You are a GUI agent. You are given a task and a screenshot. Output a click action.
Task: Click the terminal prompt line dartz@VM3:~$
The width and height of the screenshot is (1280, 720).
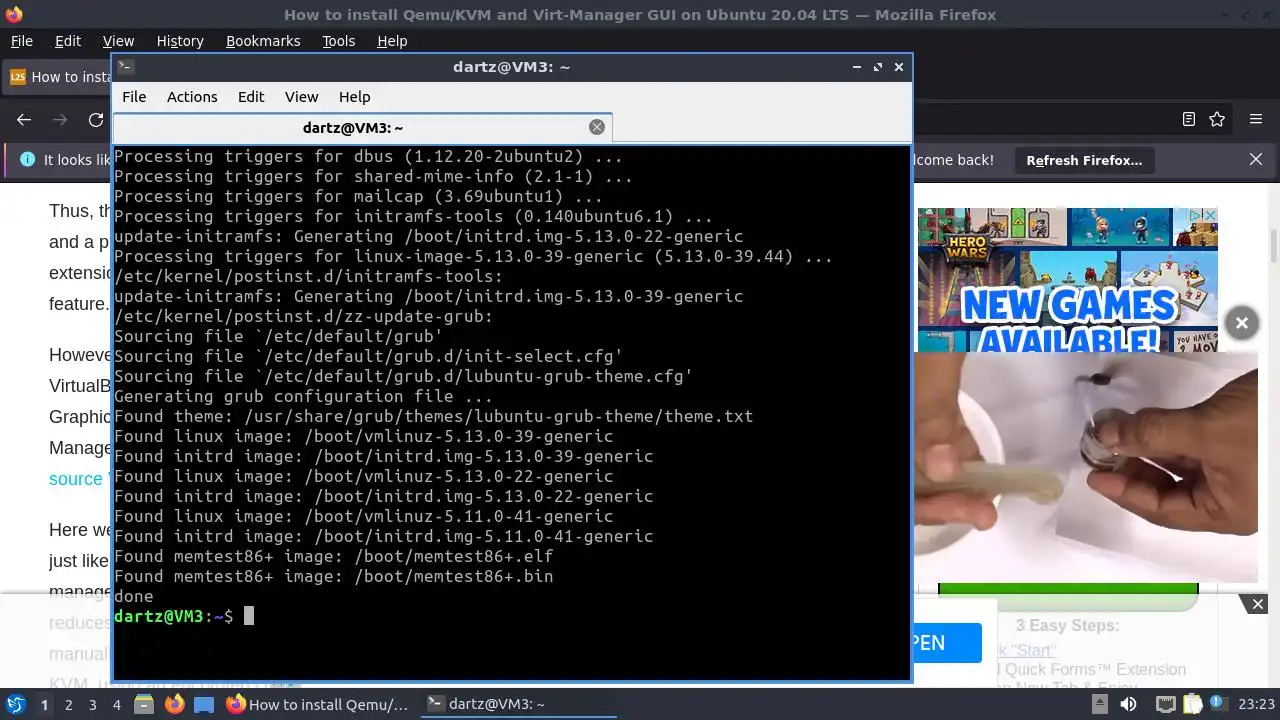174,616
